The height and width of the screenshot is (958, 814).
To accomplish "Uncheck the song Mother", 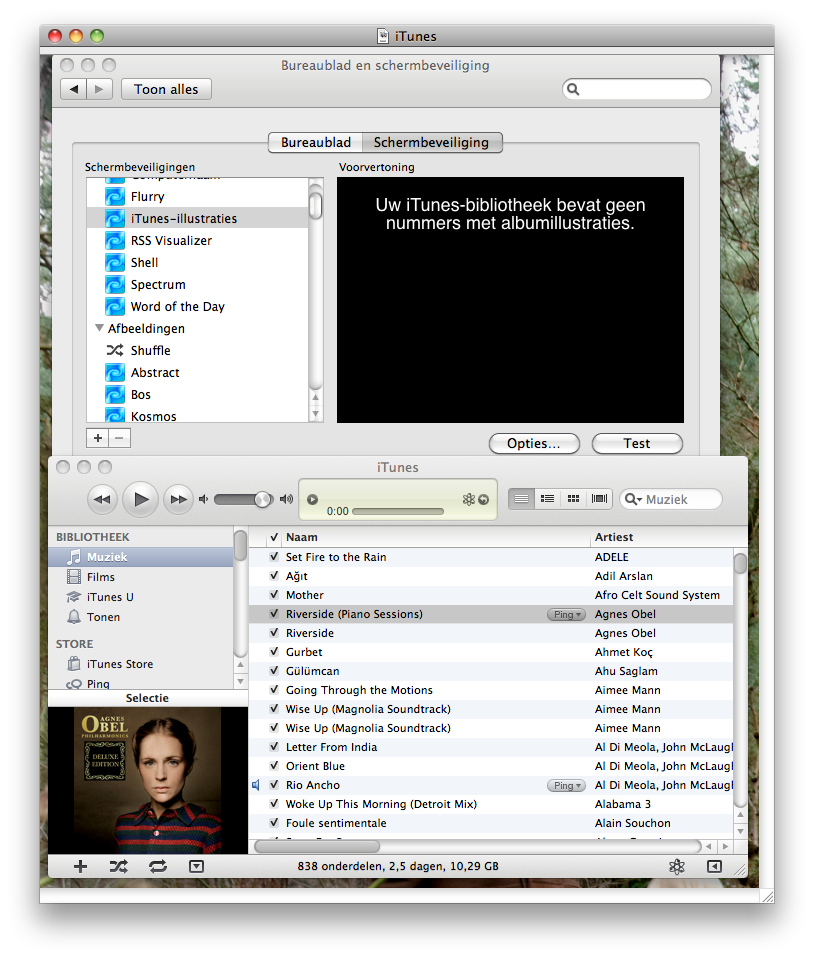I will click(x=274, y=595).
